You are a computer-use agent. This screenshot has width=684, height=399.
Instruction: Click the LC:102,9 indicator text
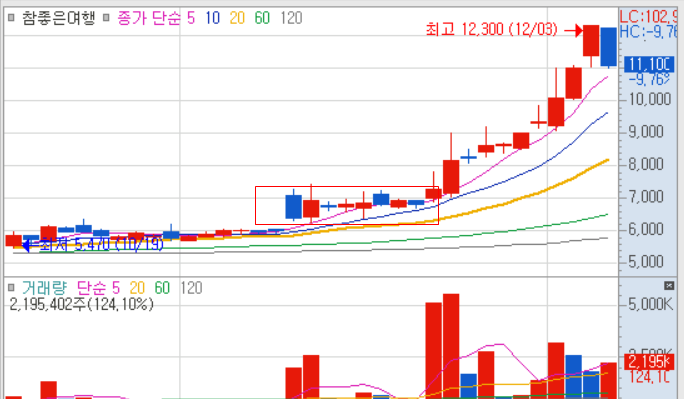click(x=648, y=17)
